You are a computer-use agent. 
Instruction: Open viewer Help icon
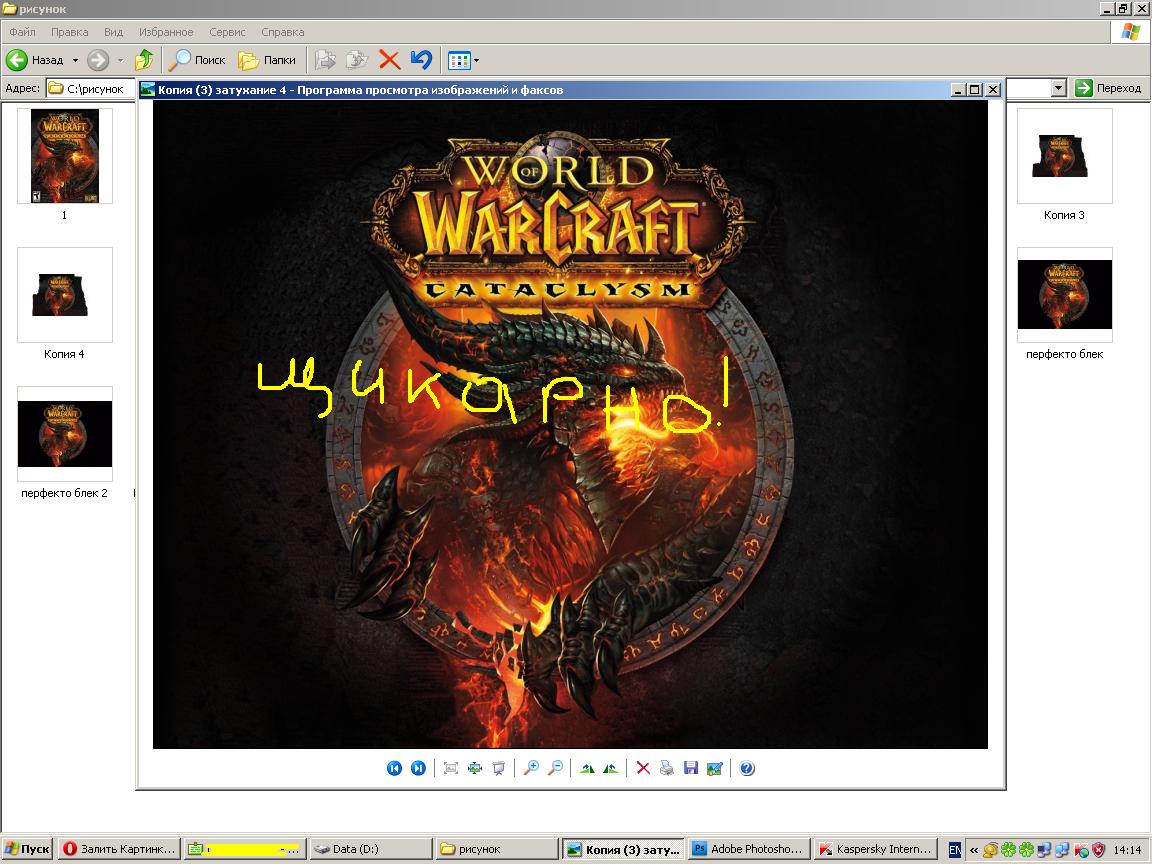[x=747, y=768]
